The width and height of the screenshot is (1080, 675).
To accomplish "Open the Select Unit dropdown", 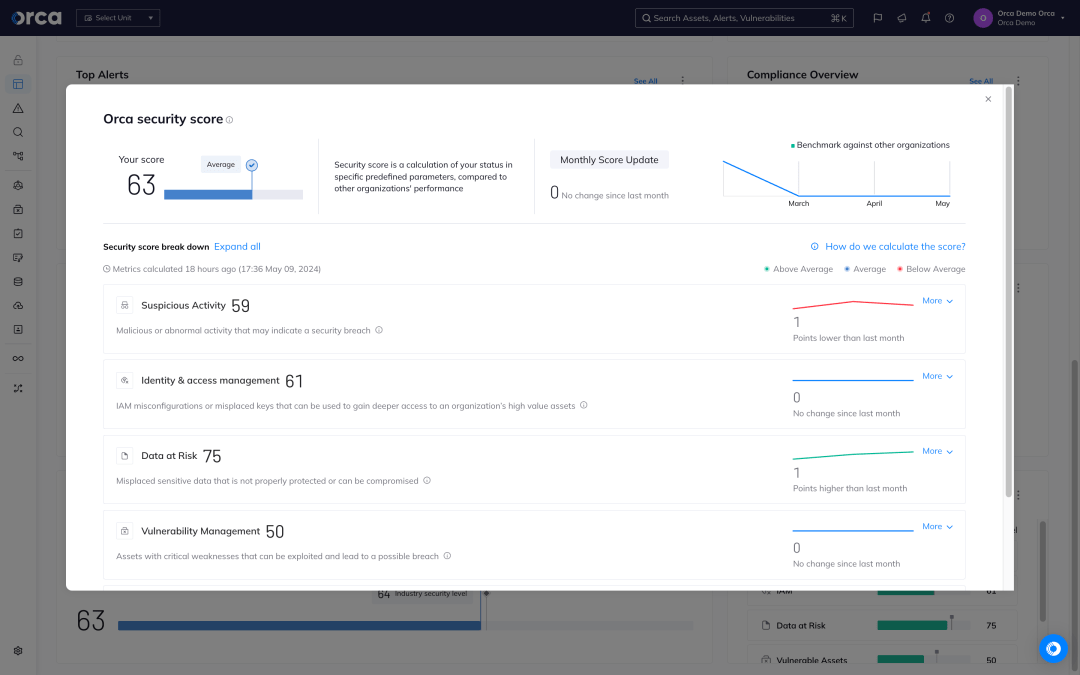I will click(x=118, y=18).
